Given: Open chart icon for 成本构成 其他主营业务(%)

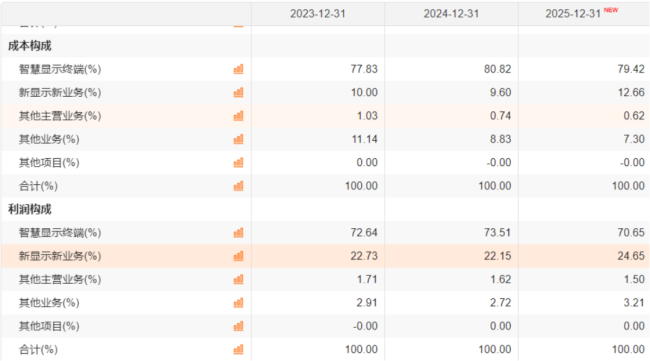Looking at the screenshot, I should pyautogui.click(x=238, y=116).
